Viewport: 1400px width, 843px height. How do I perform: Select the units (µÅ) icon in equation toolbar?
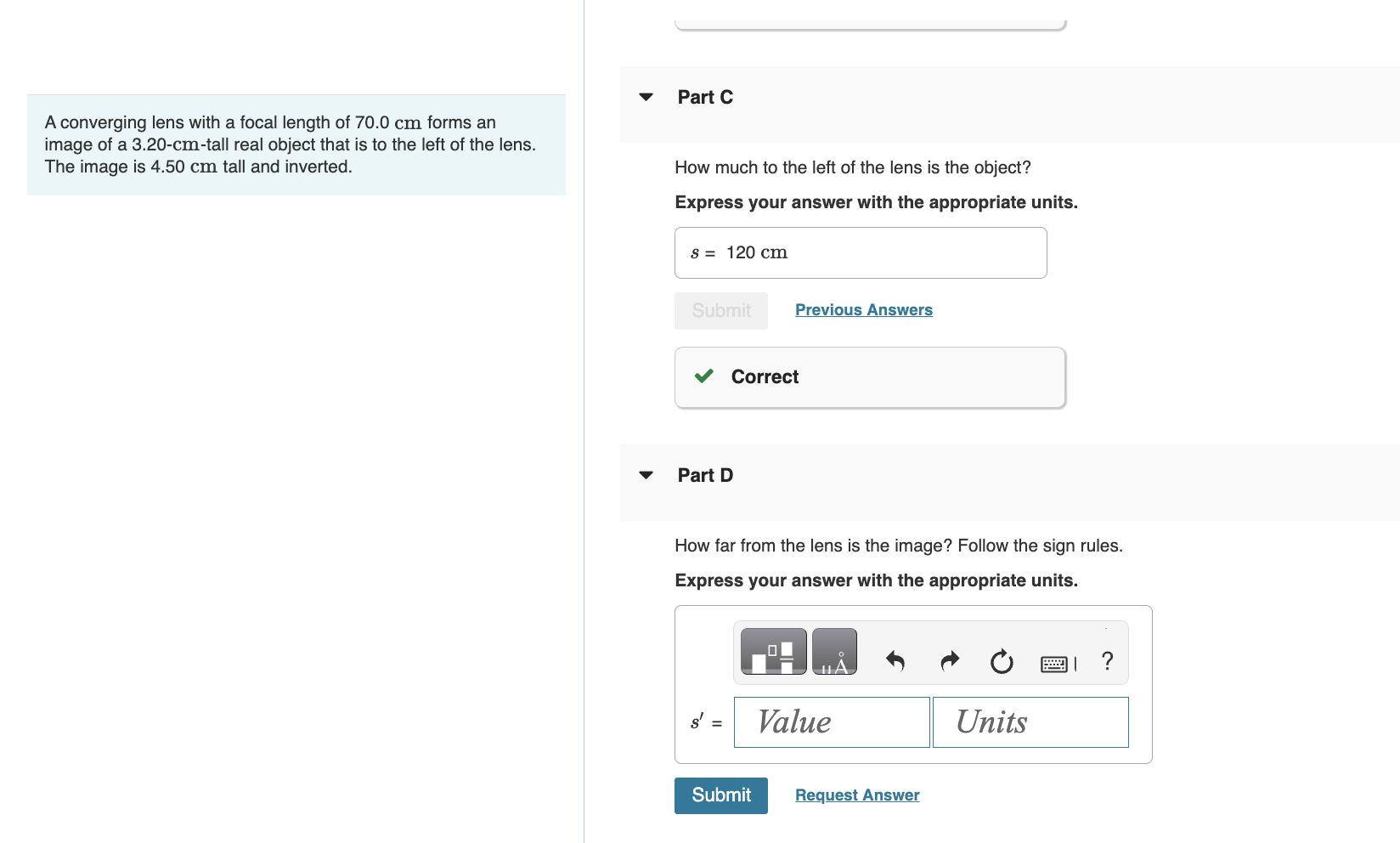[x=834, y=651]
